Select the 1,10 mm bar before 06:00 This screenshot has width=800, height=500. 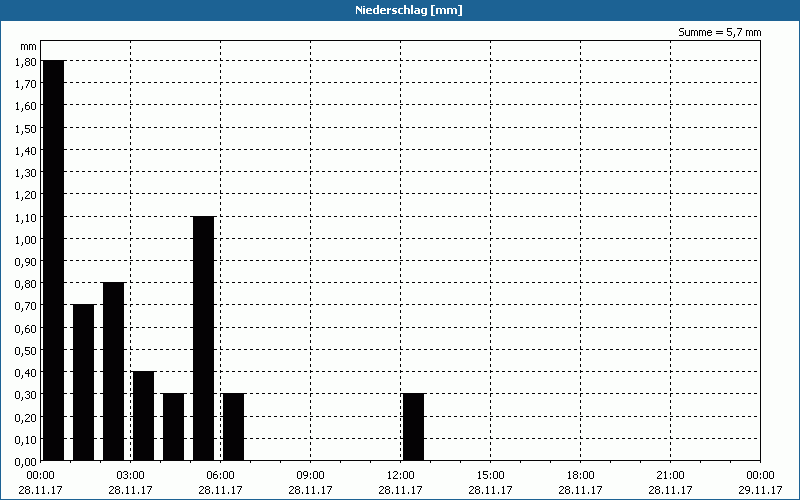pyautogui.click(x=204, y=338)
